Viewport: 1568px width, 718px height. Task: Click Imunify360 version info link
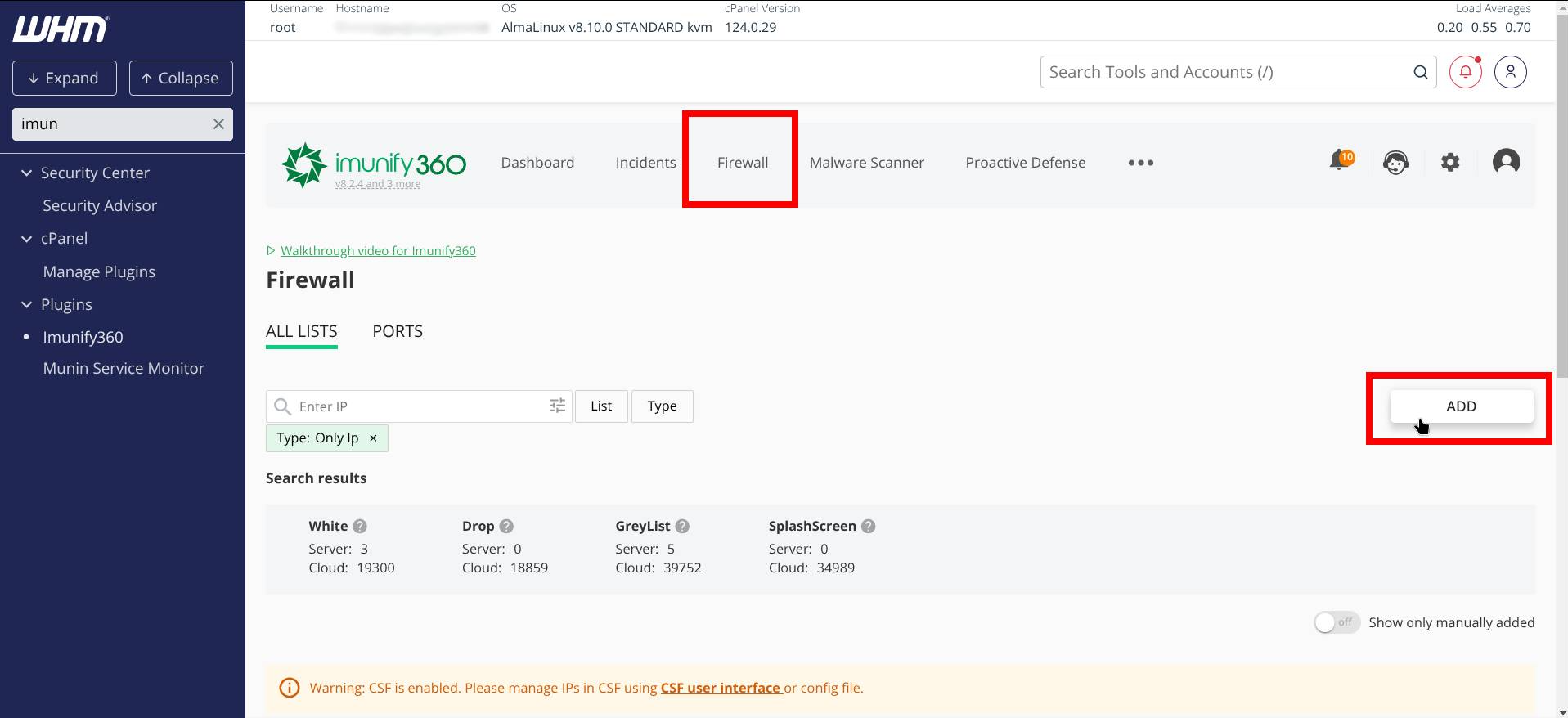click(x=377, y=185)
